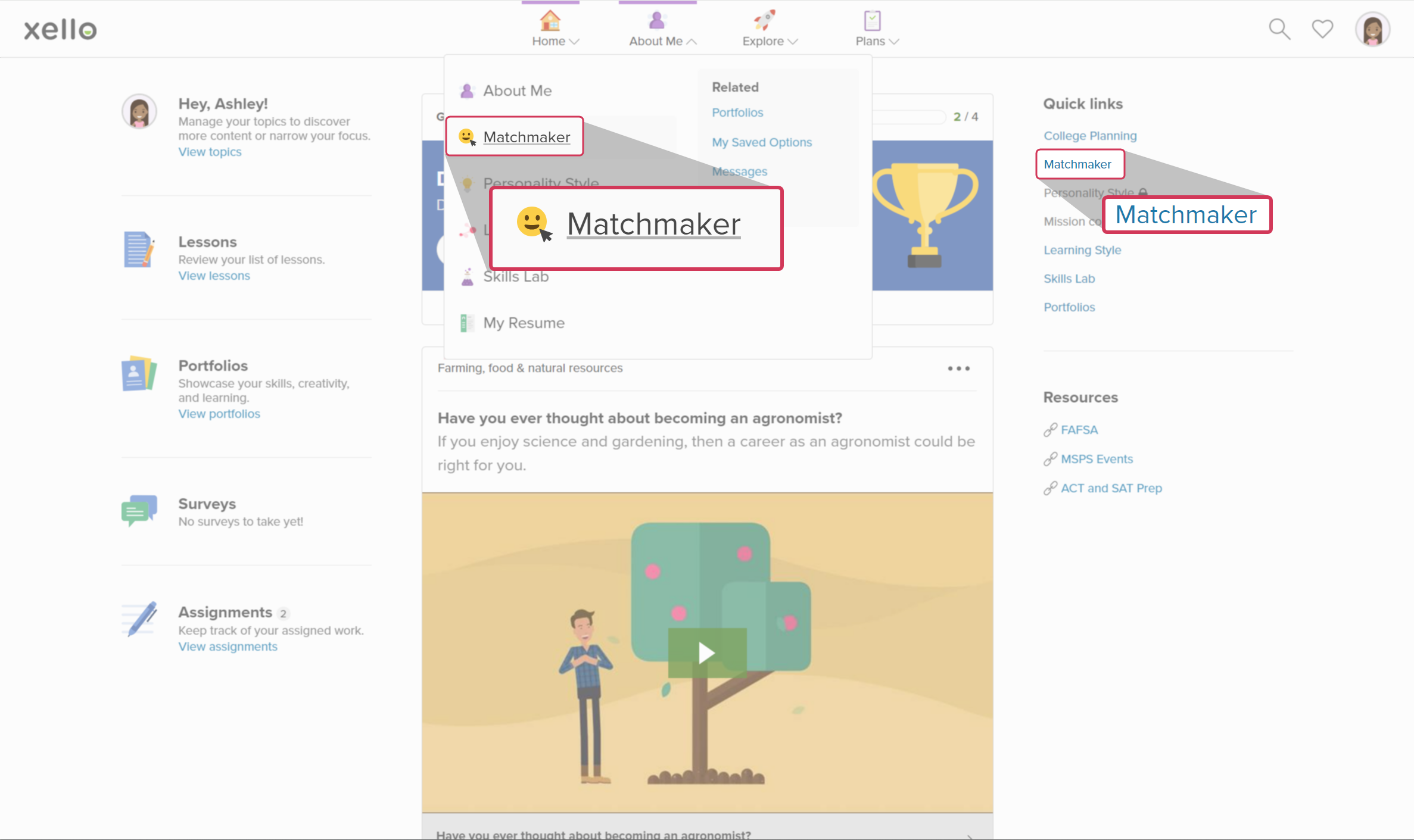The width and height of the screenshot is (1414, 840).
Task: Open Skills Lab quick link
Action: [1069, 279]
